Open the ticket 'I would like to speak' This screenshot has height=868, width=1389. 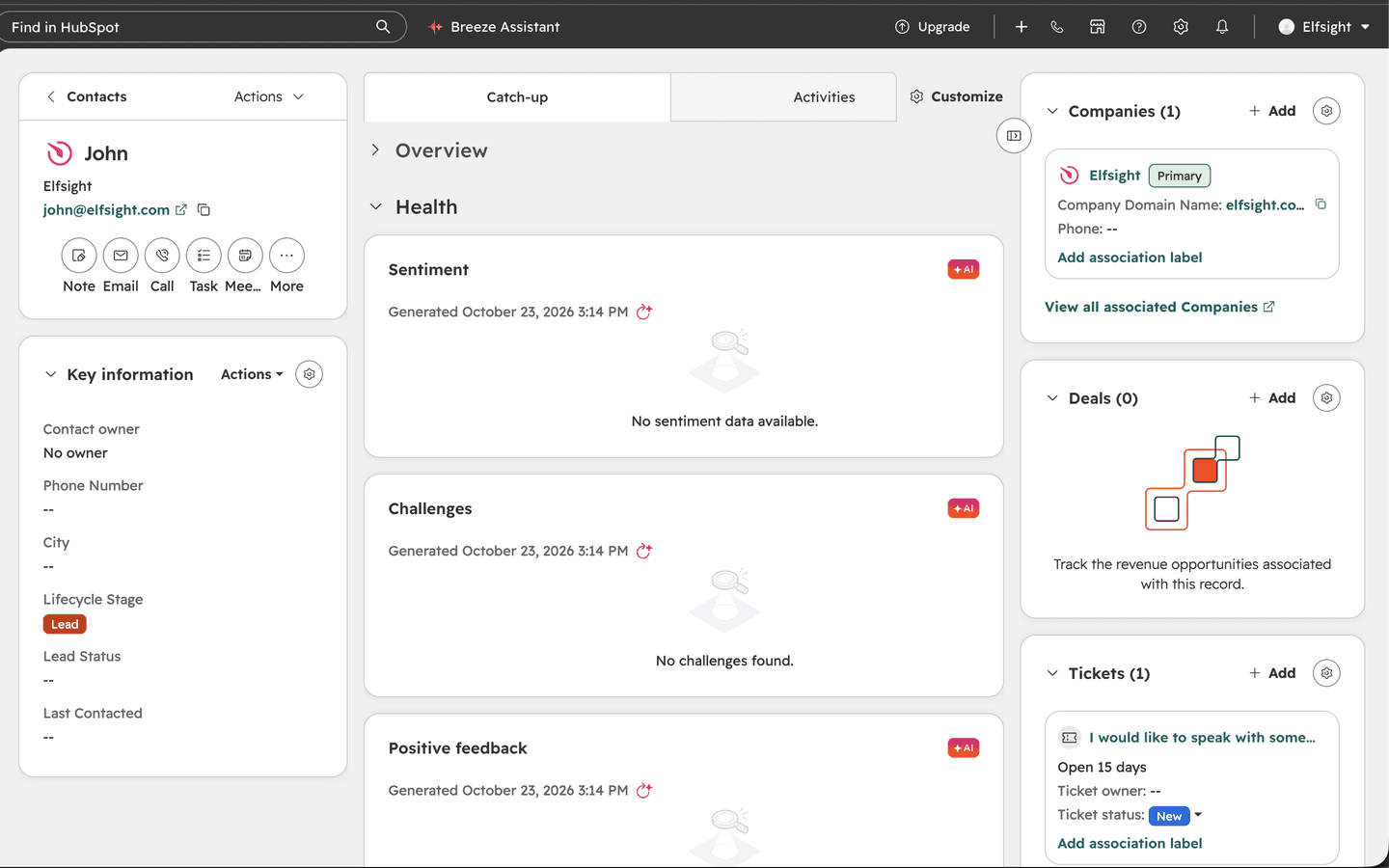click(1202, 738)
